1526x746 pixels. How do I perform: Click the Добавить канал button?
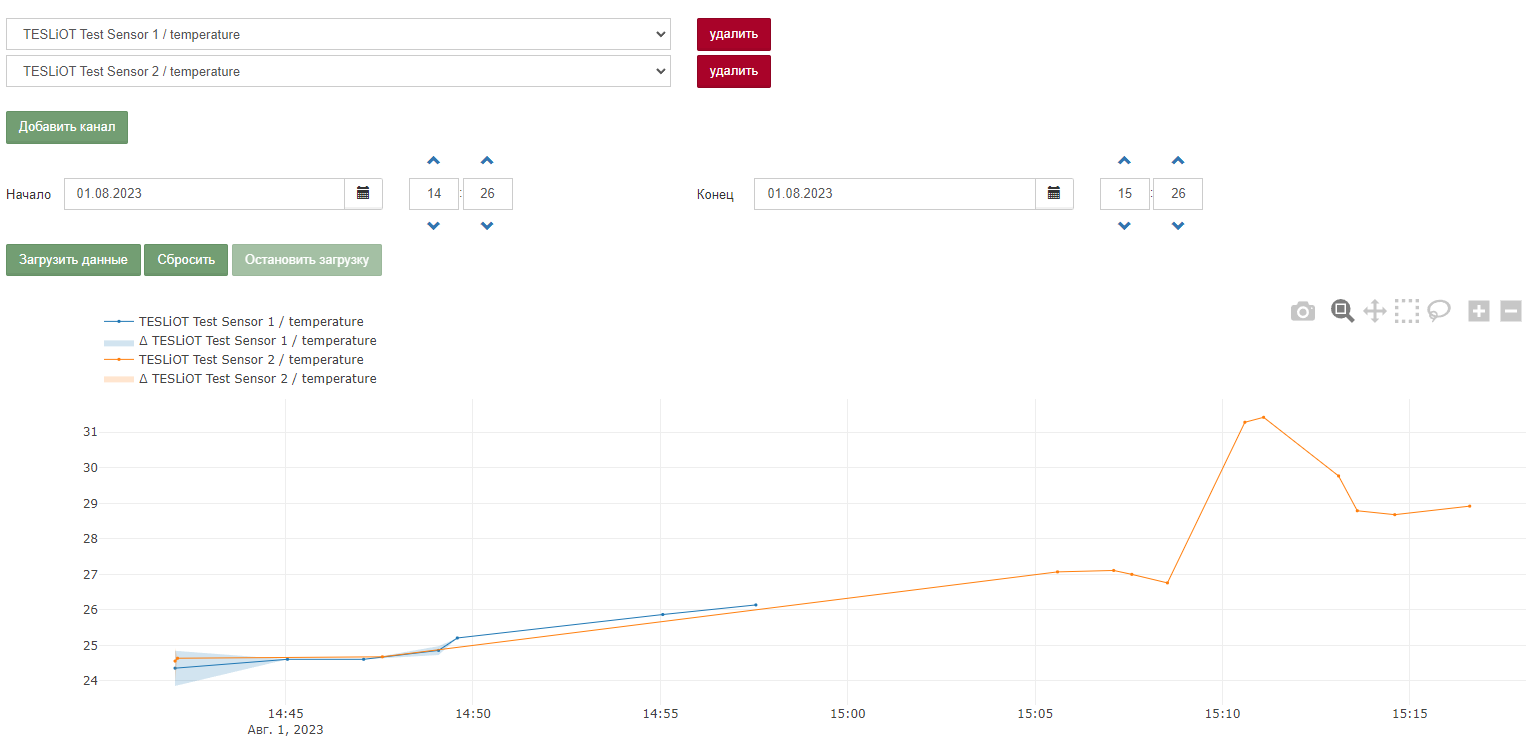[x=67, y=127]
